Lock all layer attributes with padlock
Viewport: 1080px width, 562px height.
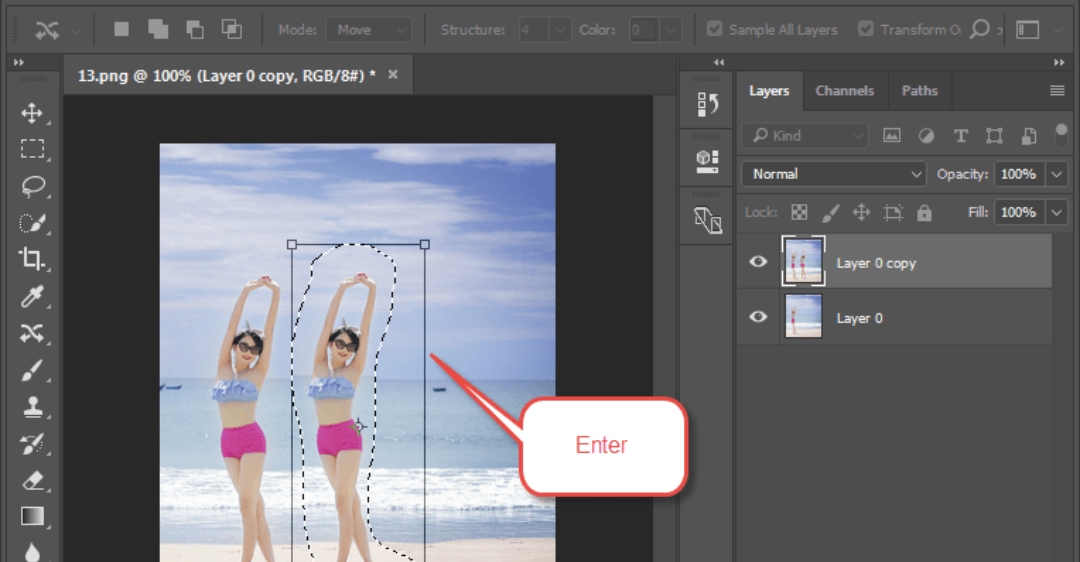coord(924,212)
